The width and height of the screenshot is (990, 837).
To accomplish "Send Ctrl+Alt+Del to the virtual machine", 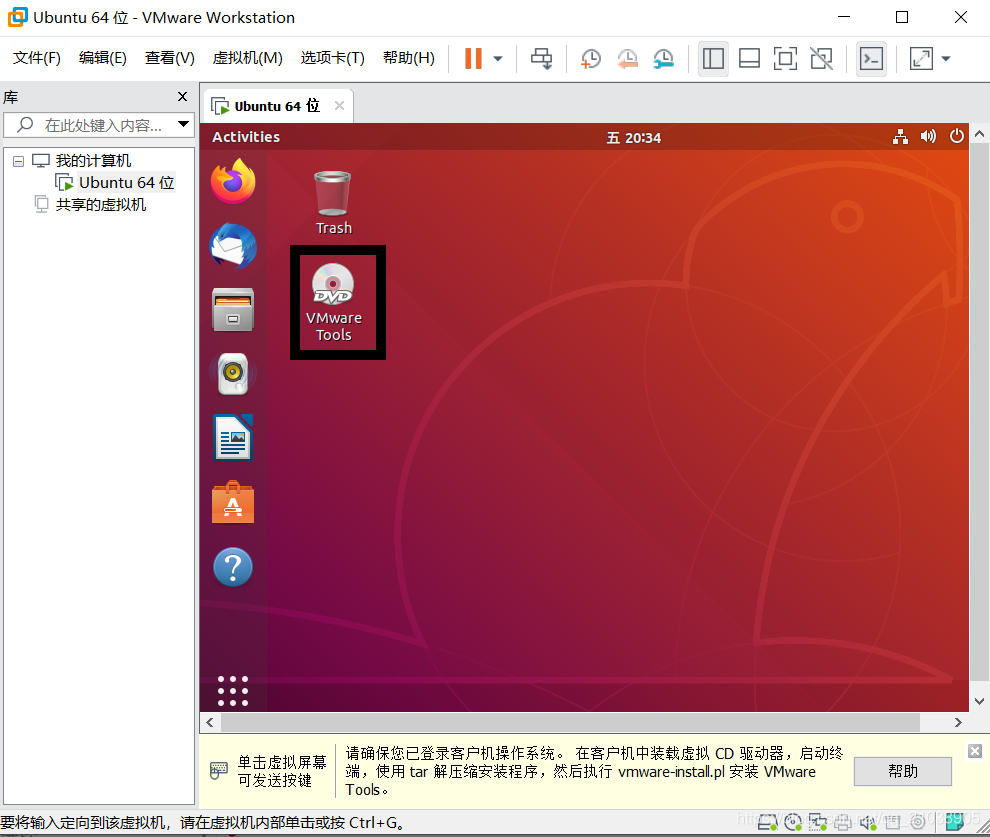I will click(541, 59).
